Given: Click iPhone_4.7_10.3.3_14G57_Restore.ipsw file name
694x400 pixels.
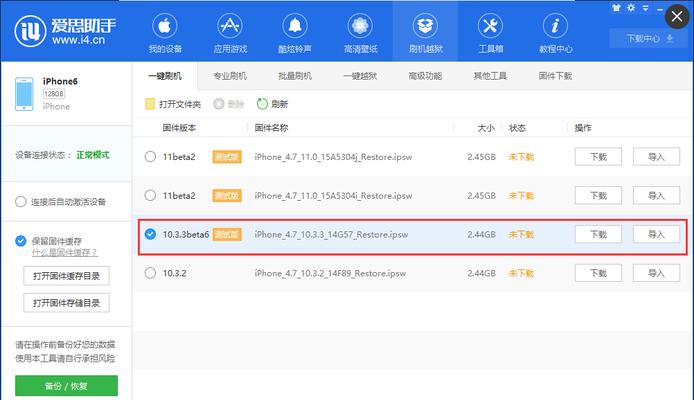Looking at the screenshot, I should tap(331, 235).
